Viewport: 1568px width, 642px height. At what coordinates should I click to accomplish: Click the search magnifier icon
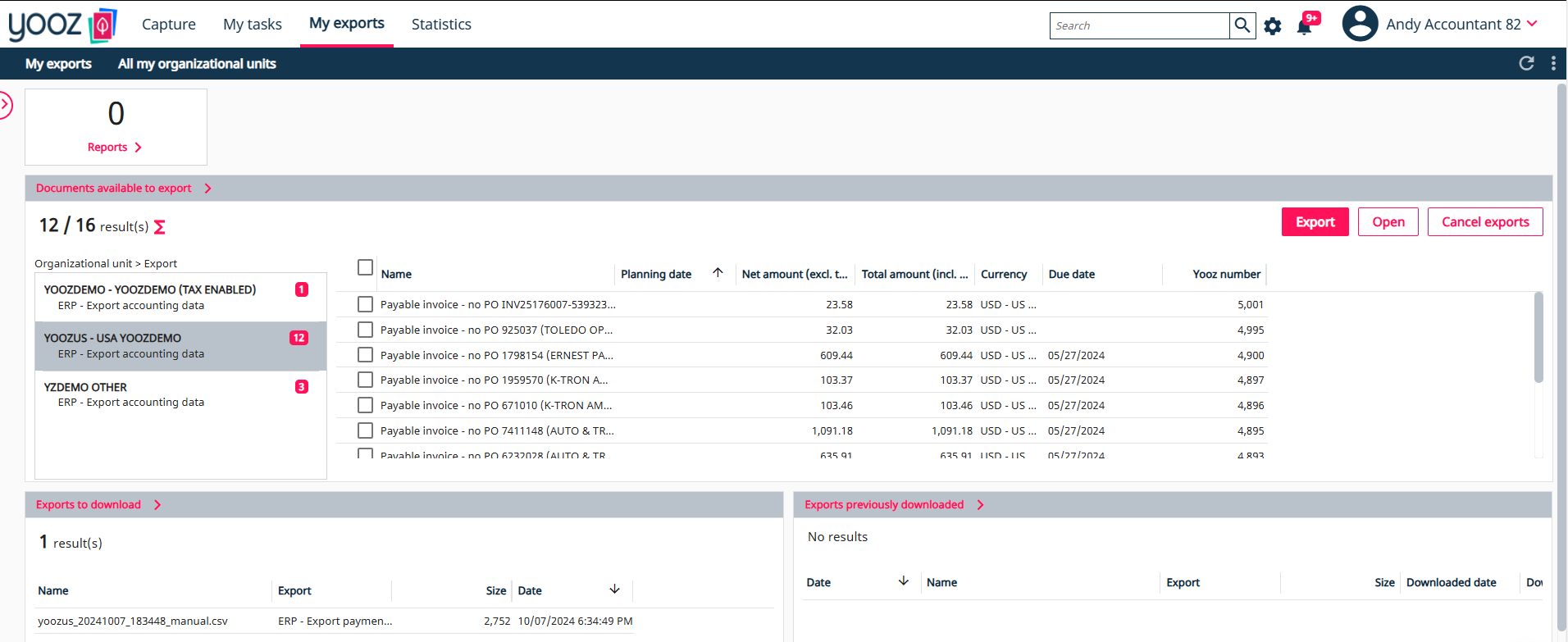(x=1242, y=25)
